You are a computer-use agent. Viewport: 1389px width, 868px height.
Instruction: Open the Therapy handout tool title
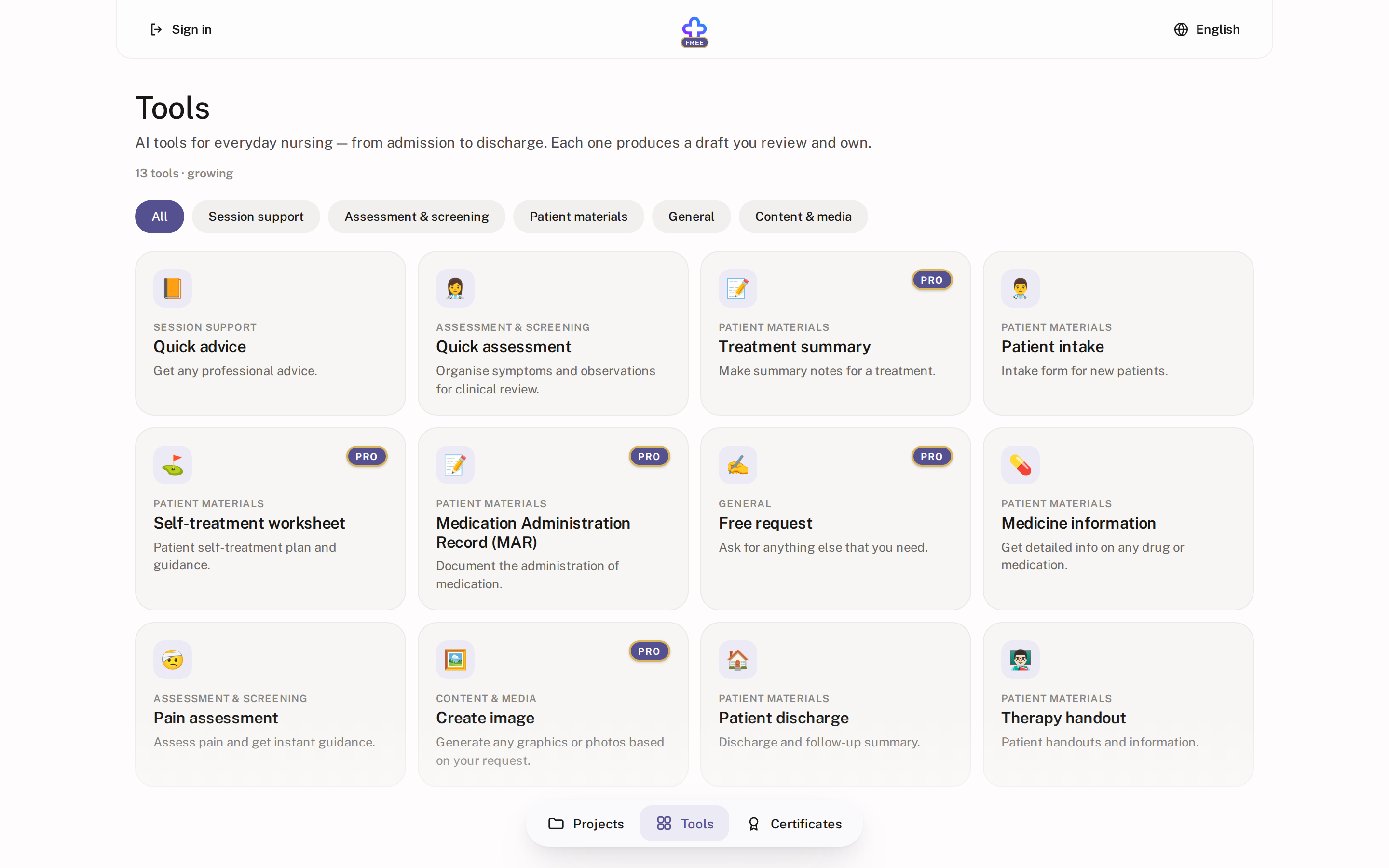click(1063, 718)
